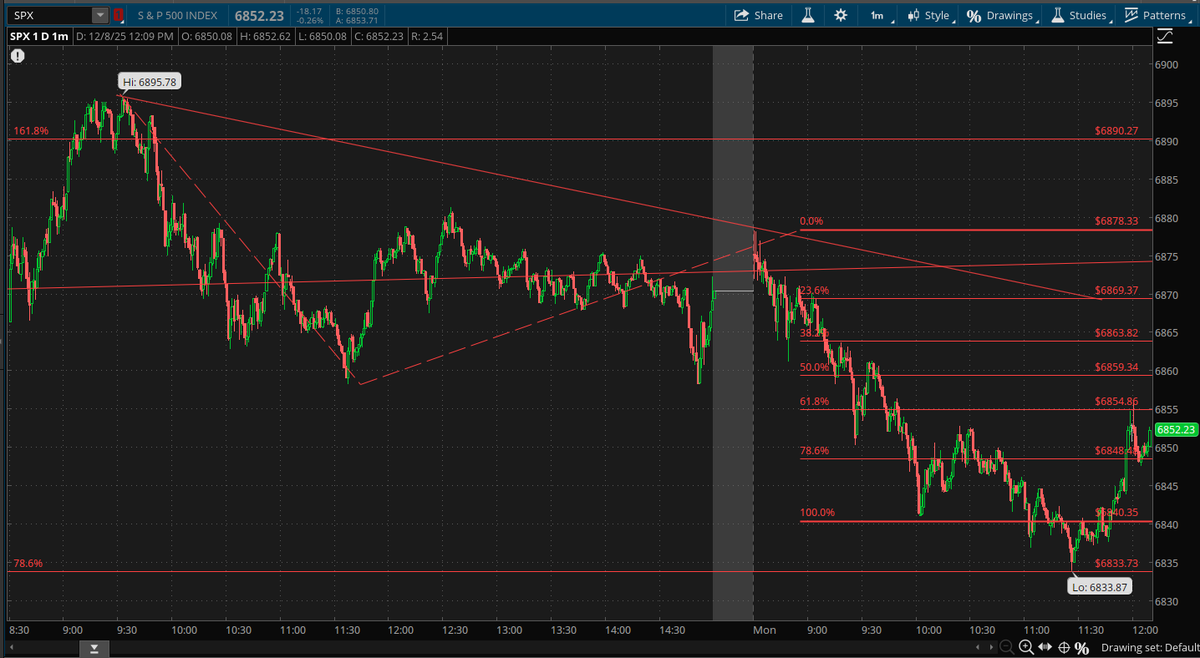
Task: Click the current price tag 6852.23
Action: pos(1176,430)
